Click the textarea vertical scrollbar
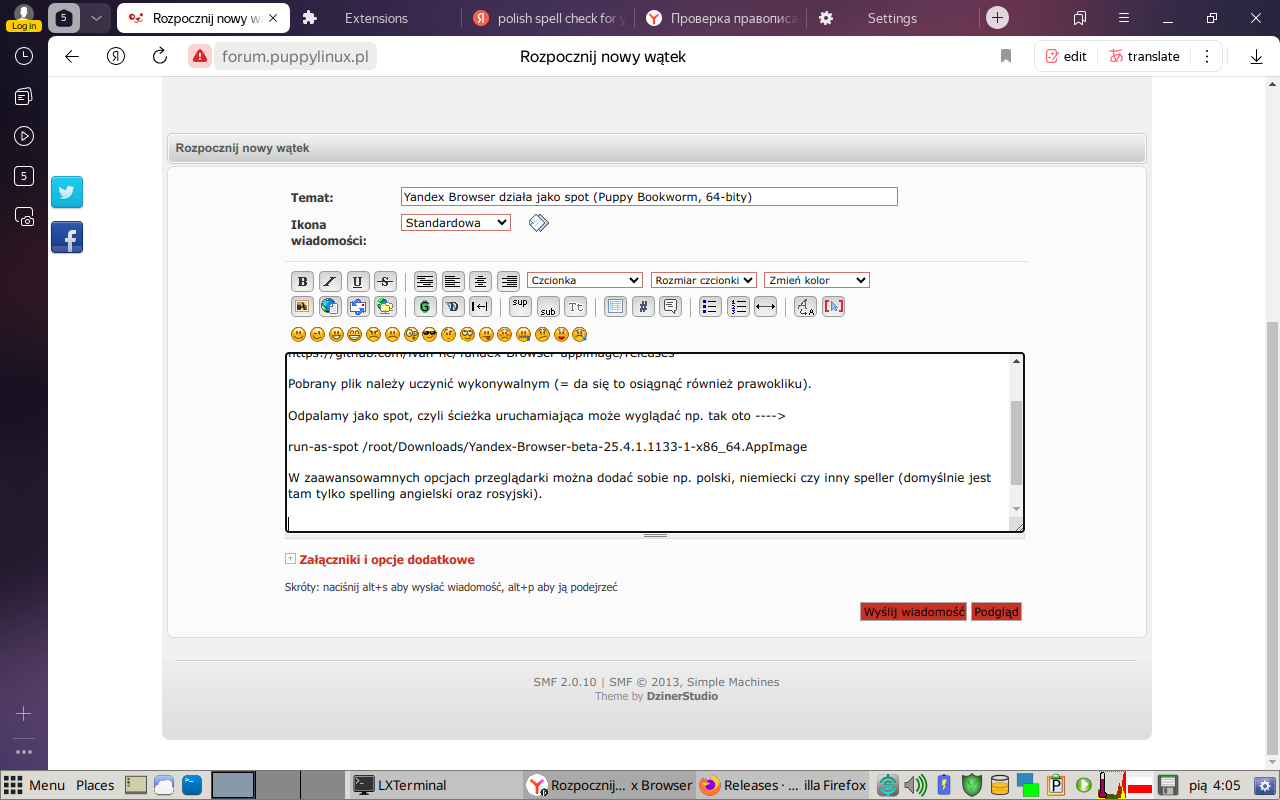The width and height of the screenshot is (1280, 800). (1017, 442)
